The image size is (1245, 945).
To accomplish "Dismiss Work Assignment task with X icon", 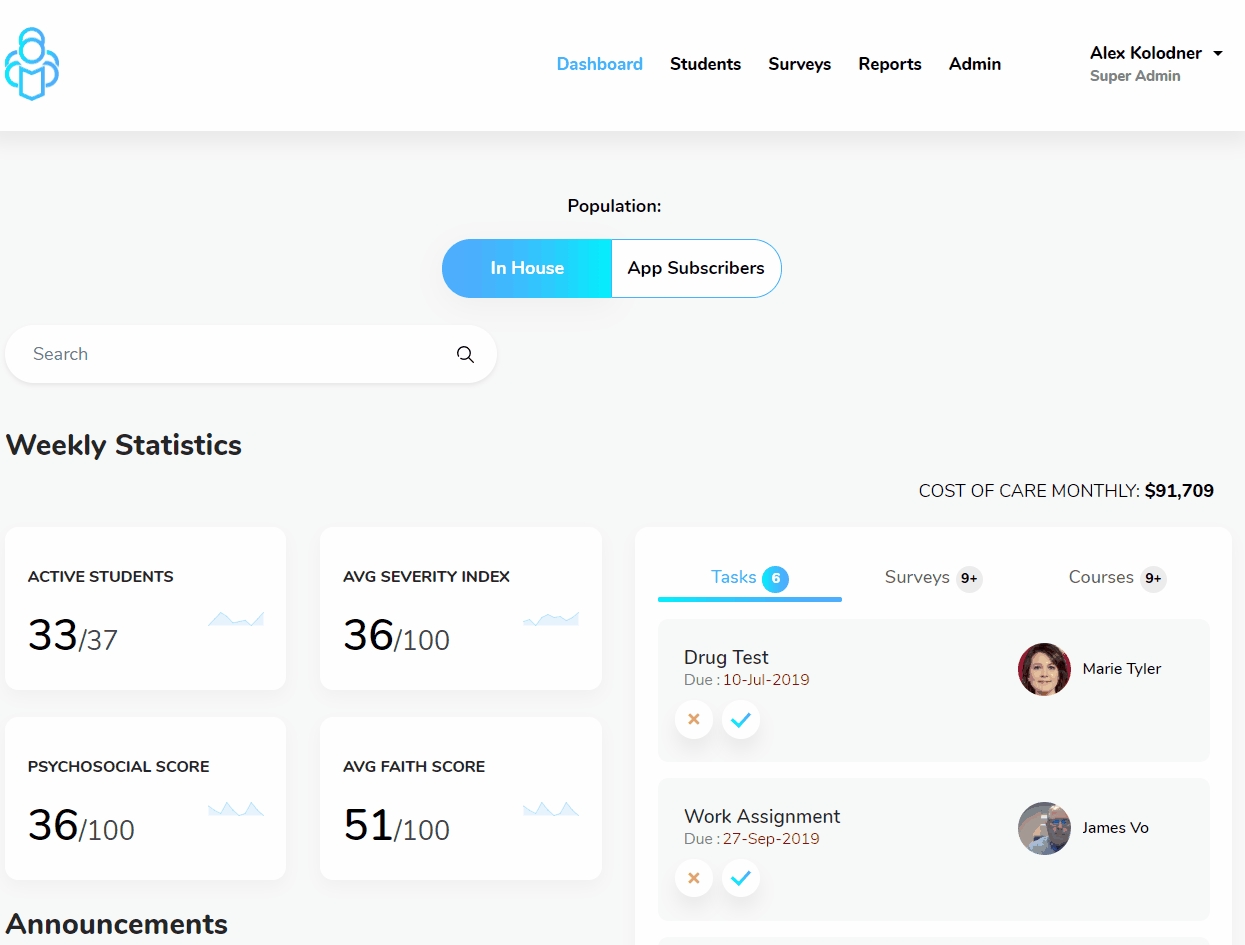I will 694,878.
